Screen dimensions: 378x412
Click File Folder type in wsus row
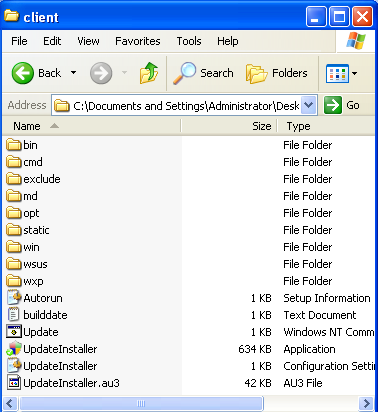[308, 264]
